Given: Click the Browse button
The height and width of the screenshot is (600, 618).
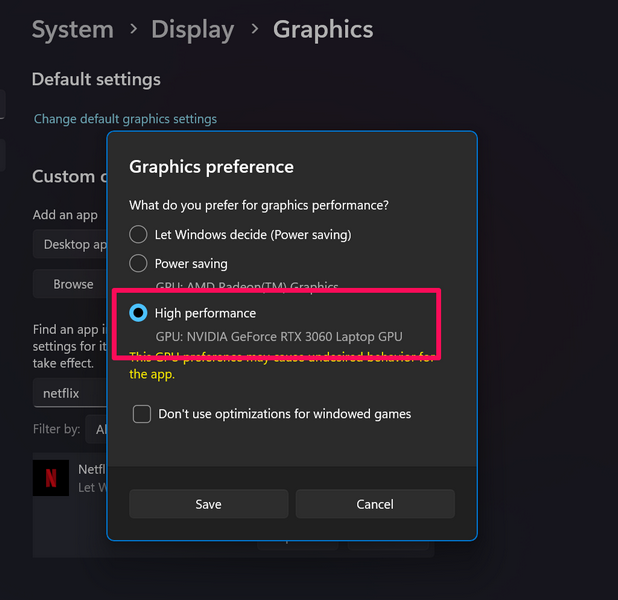Looking at the screenshot, I should (x=72, y=284).
